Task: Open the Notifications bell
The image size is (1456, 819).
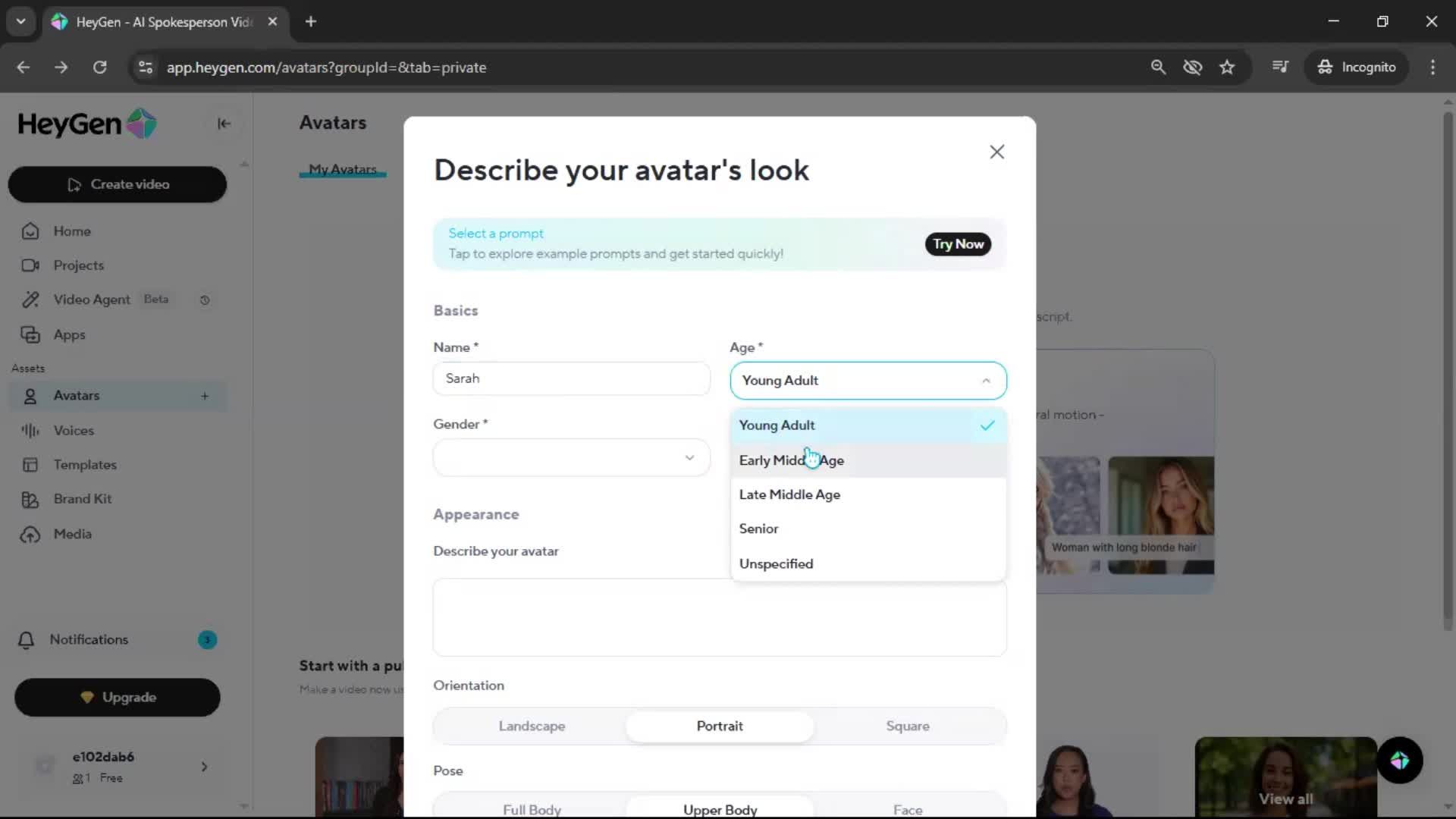Action: click(x=27, y=640)
